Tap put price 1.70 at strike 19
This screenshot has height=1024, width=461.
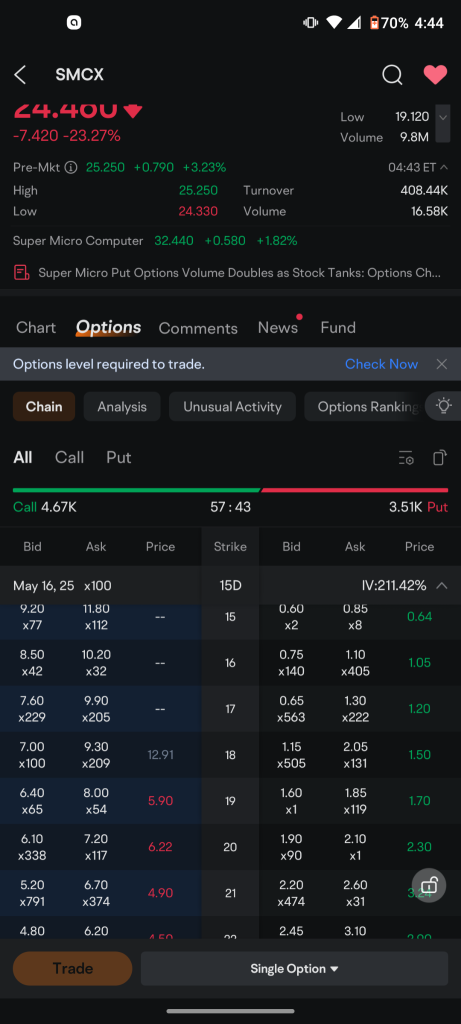[x=419, y=801]
